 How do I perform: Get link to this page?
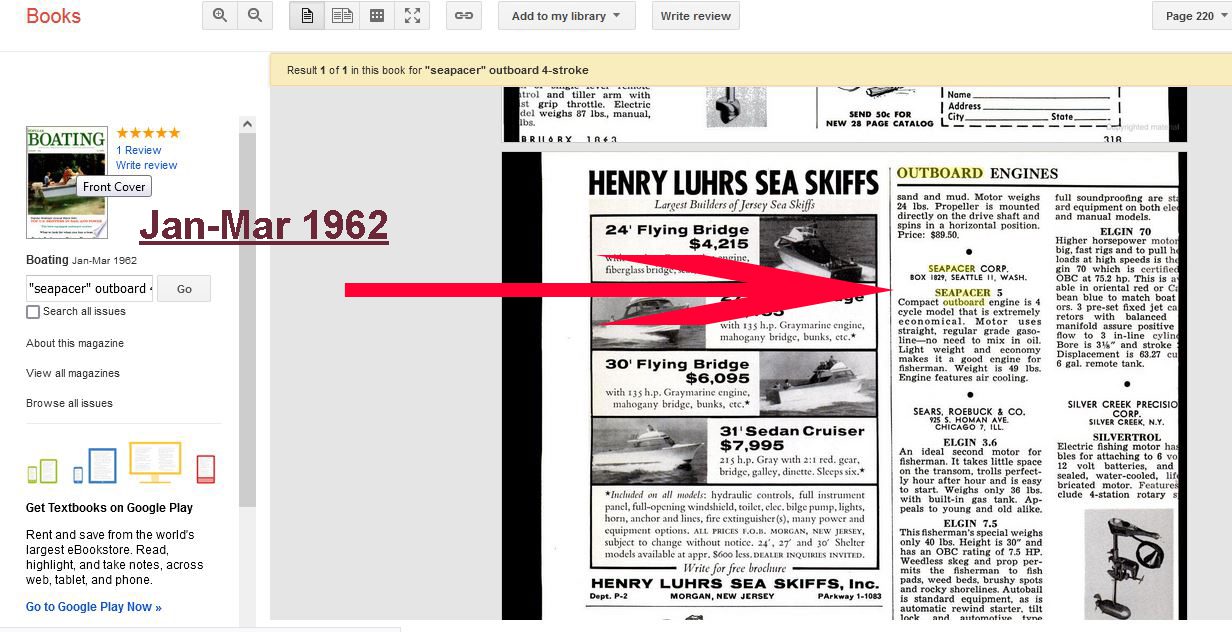464,16
